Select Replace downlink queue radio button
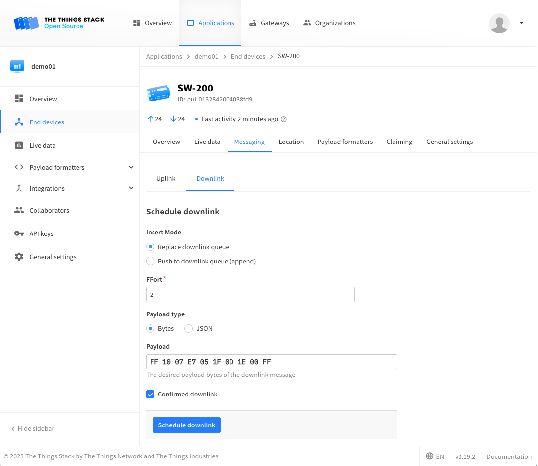This screenshot has height=466, width=538. pyautogui.click(x=150, y=247)
